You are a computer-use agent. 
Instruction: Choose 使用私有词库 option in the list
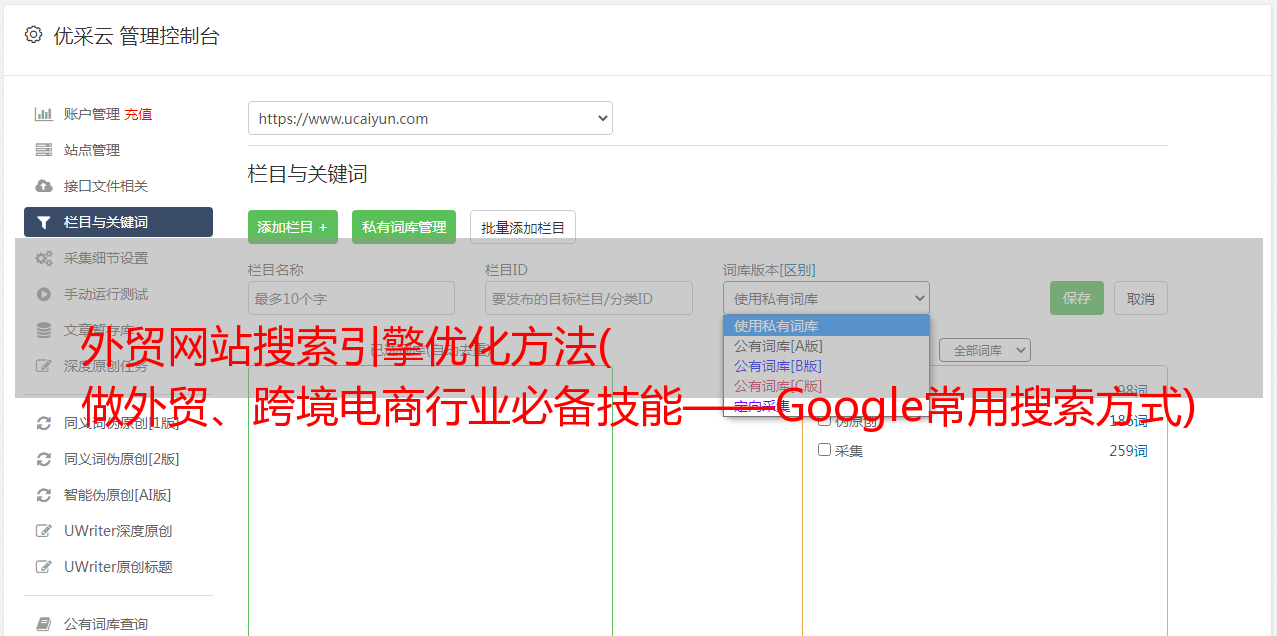pos(826,326)
